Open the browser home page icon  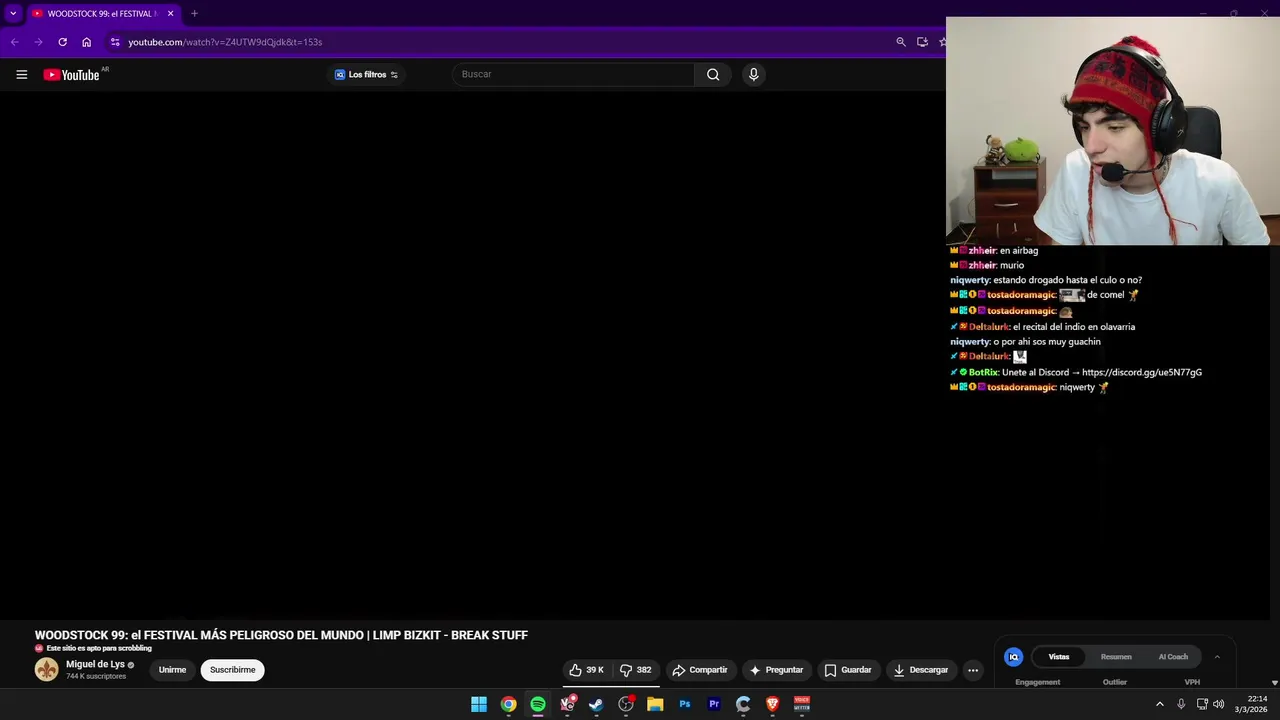(86, 42)
